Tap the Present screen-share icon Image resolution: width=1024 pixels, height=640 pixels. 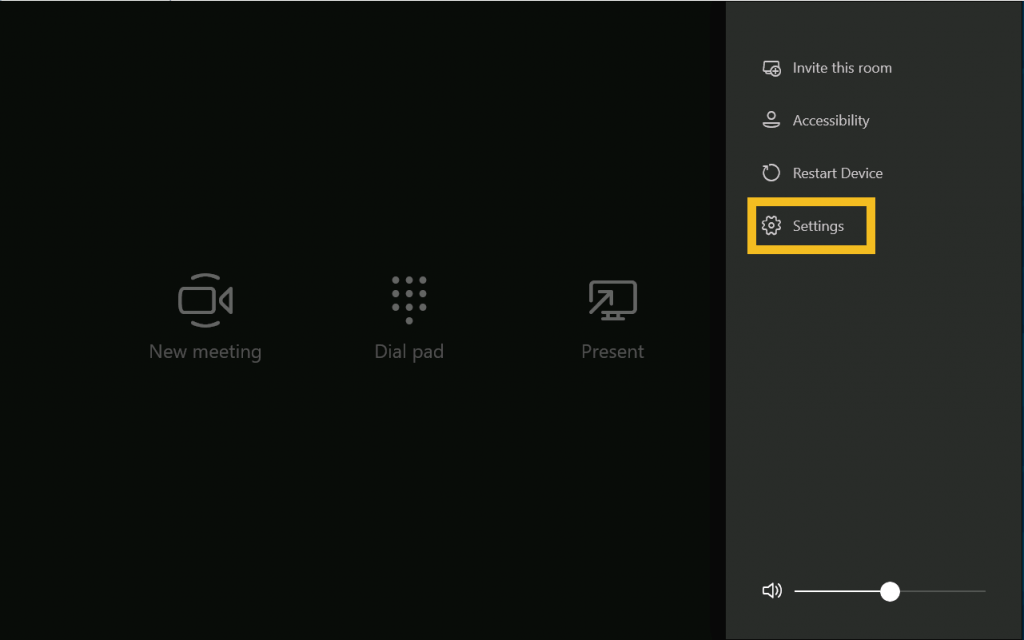point(613,300)
